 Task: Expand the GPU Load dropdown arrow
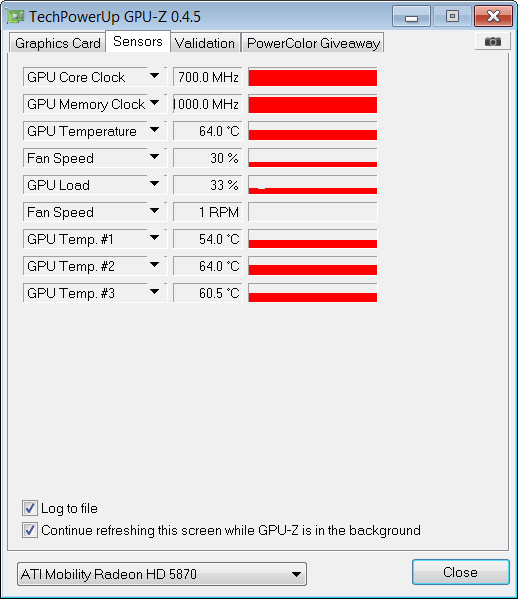click(x=154, y=184)
